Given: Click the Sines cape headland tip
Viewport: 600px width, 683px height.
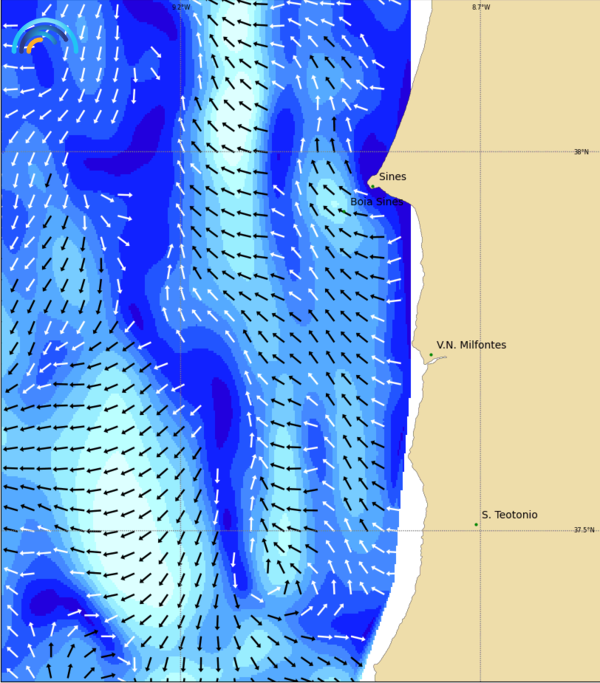Looking at the screenshot, I should pyautogui.click(x=370, y=182).
